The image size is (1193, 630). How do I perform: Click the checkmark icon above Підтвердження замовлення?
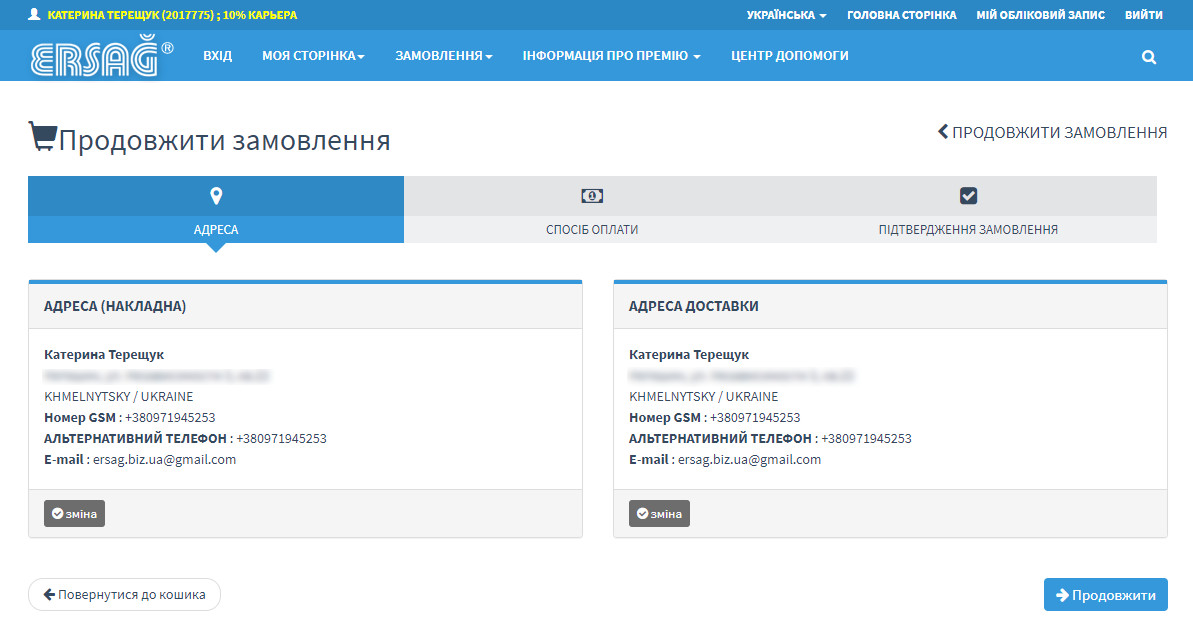[x=968, y=195]
